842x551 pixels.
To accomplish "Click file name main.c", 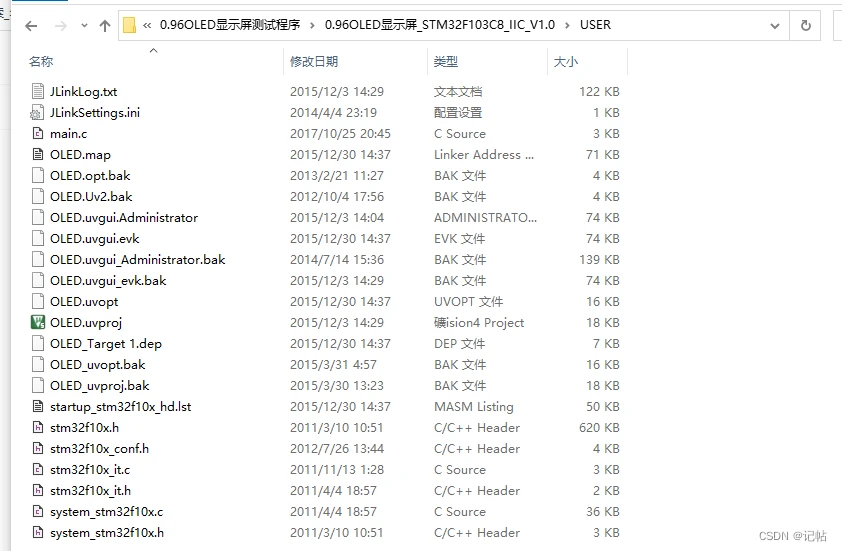I will [x=68, y=134].
